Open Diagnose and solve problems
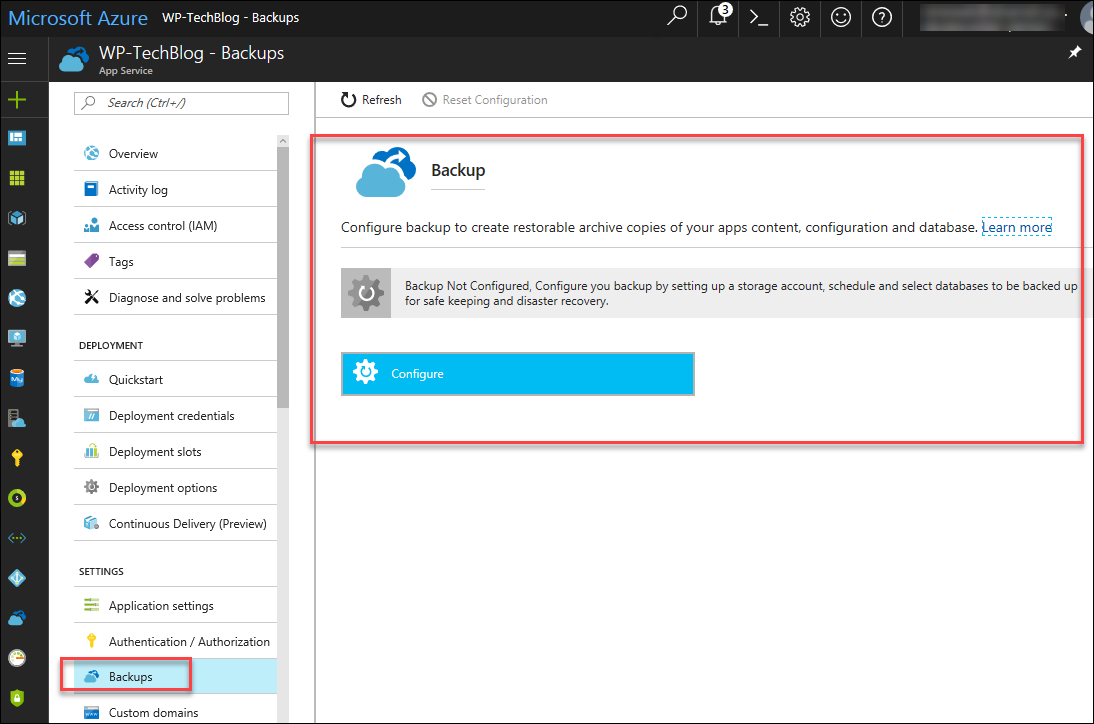The image size is (1094, 724). coord(175,298)
